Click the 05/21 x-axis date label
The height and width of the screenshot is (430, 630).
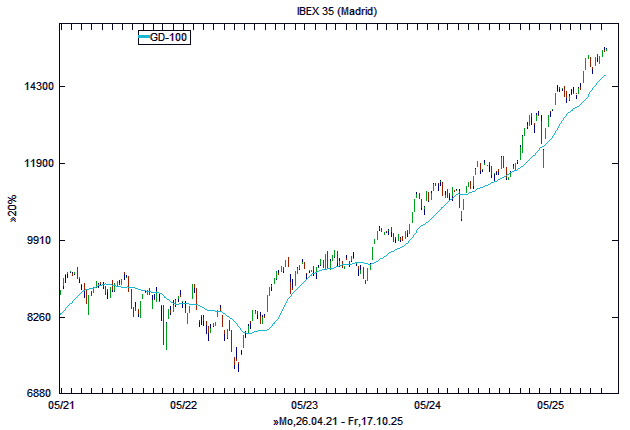coord(61,406)
